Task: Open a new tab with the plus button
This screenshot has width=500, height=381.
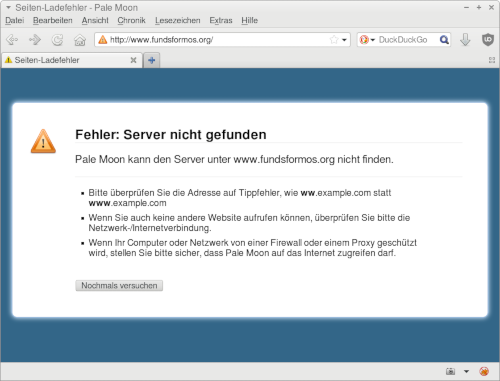Action: (x=152, y=60)
